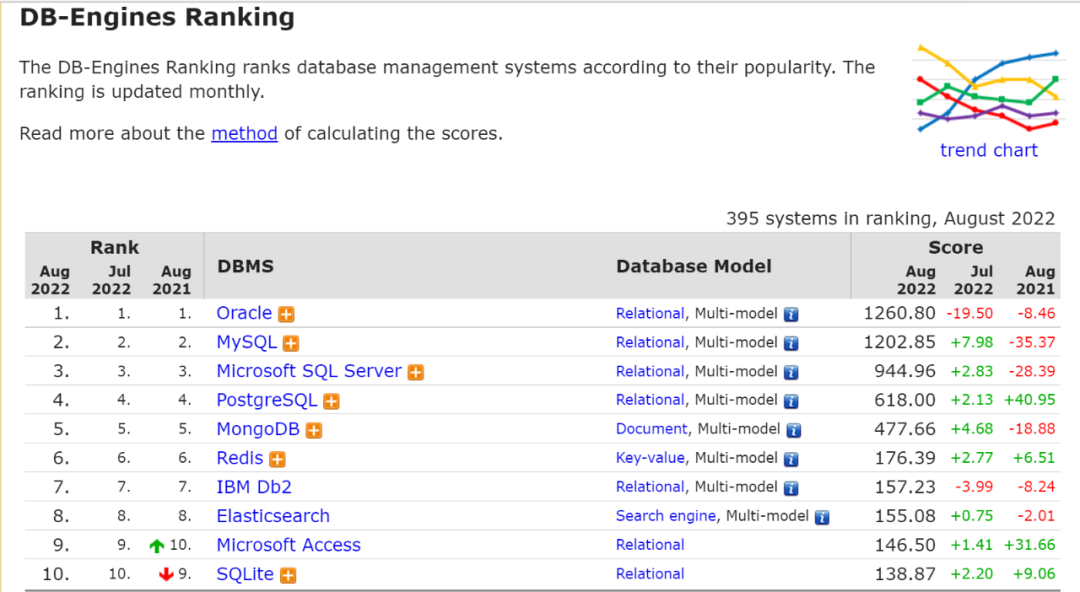Screen dimensions: 1080x592
Task: Click Redis score value 176.39
Action: (905, 458)
